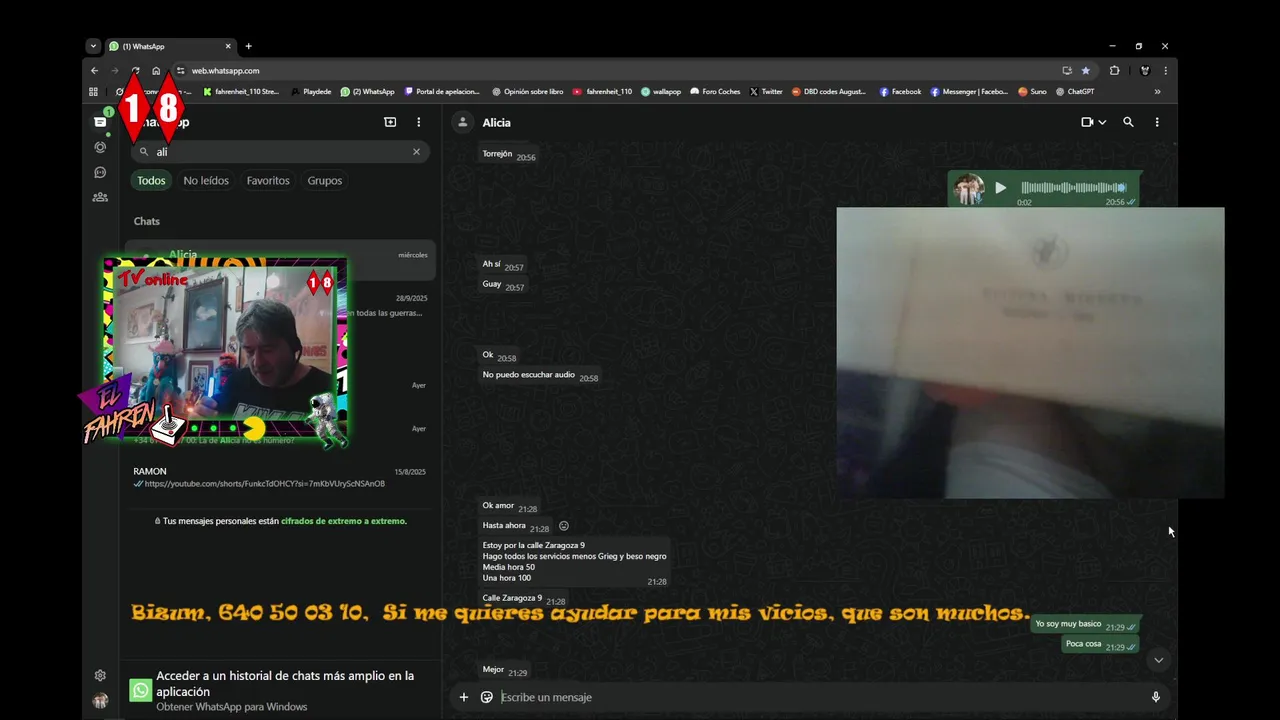The width and height of the screenshot is (1280, 720).
Task: Open chat list options menu
Action: [x=419, y=122]
